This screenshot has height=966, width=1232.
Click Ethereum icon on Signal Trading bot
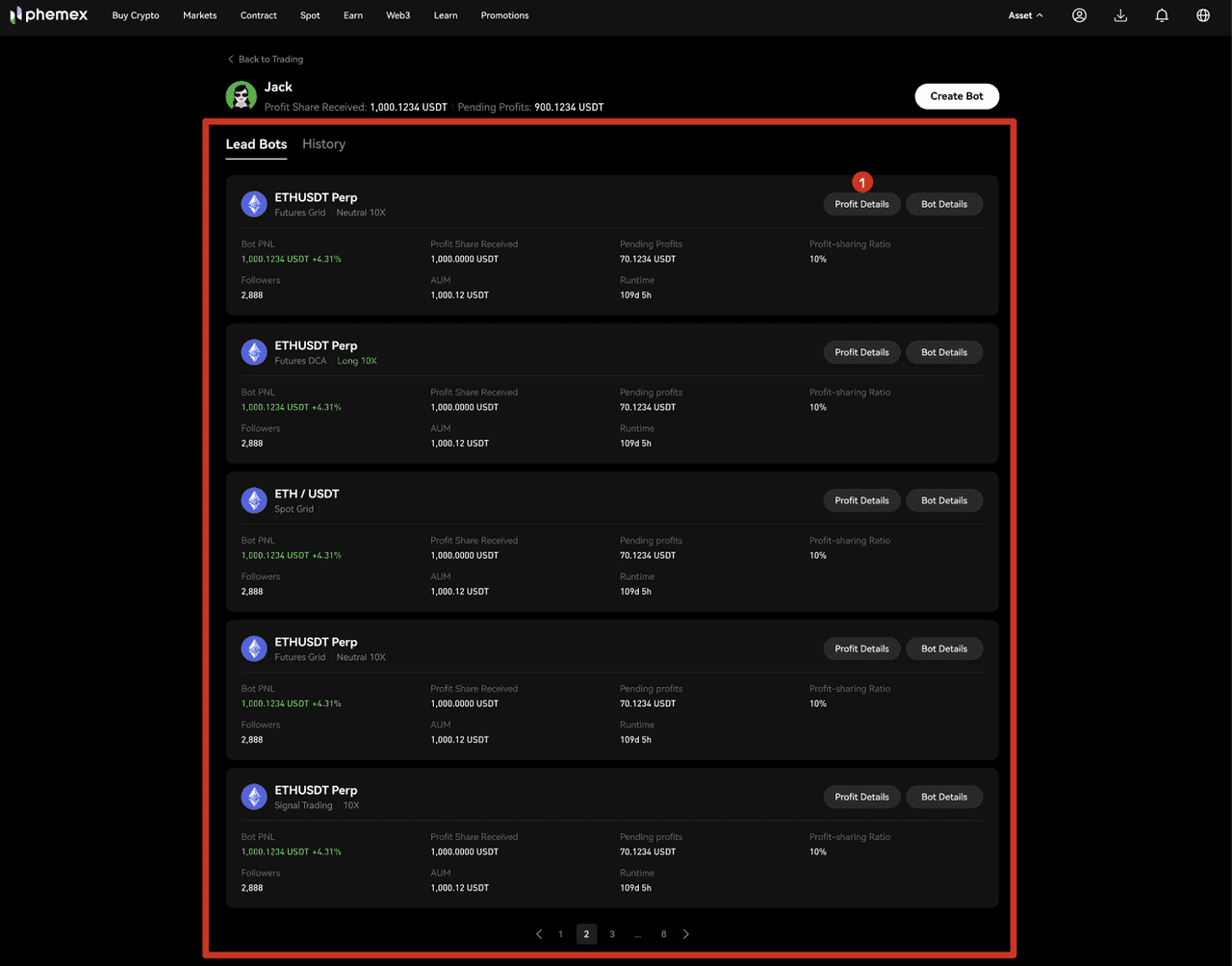pos(254,797)
